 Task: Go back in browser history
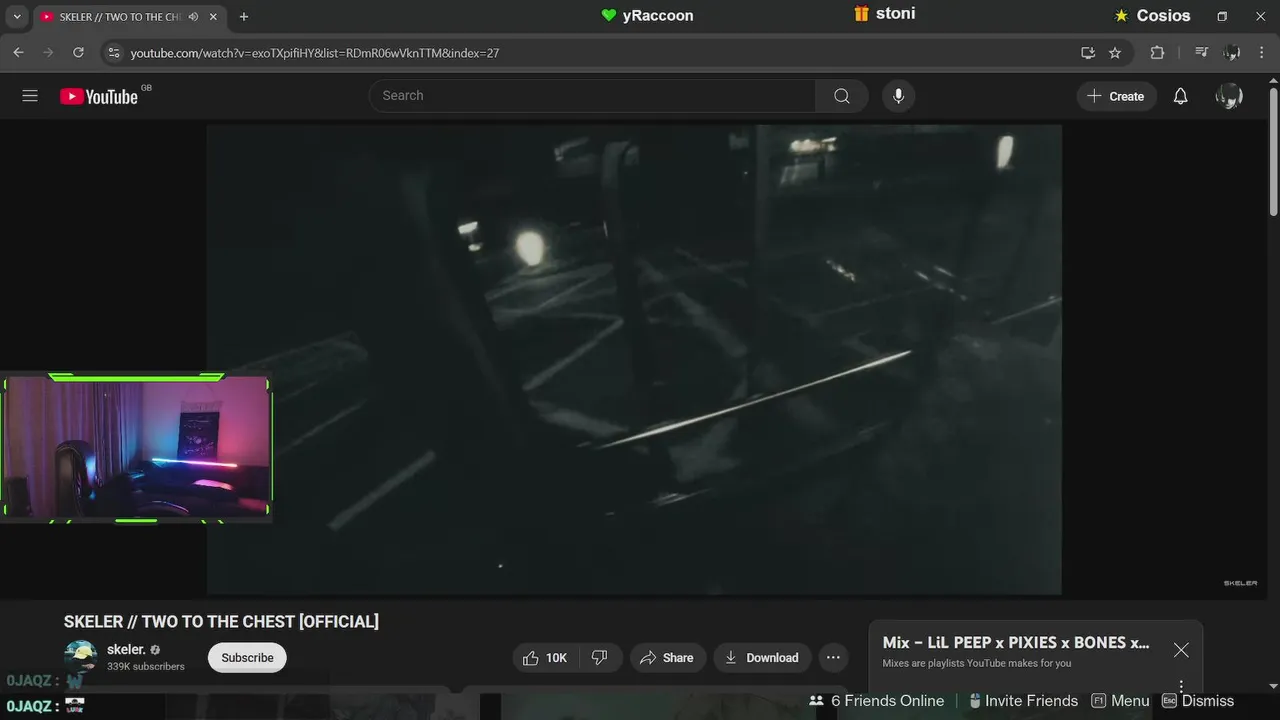18,53
